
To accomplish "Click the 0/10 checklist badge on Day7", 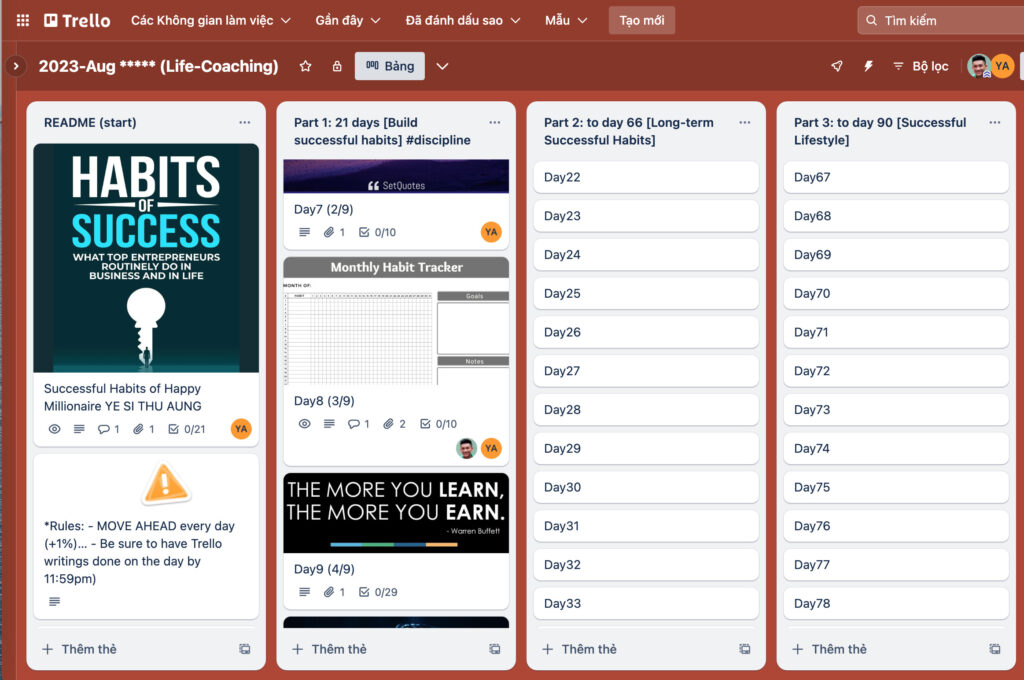I will click(378, 232).
